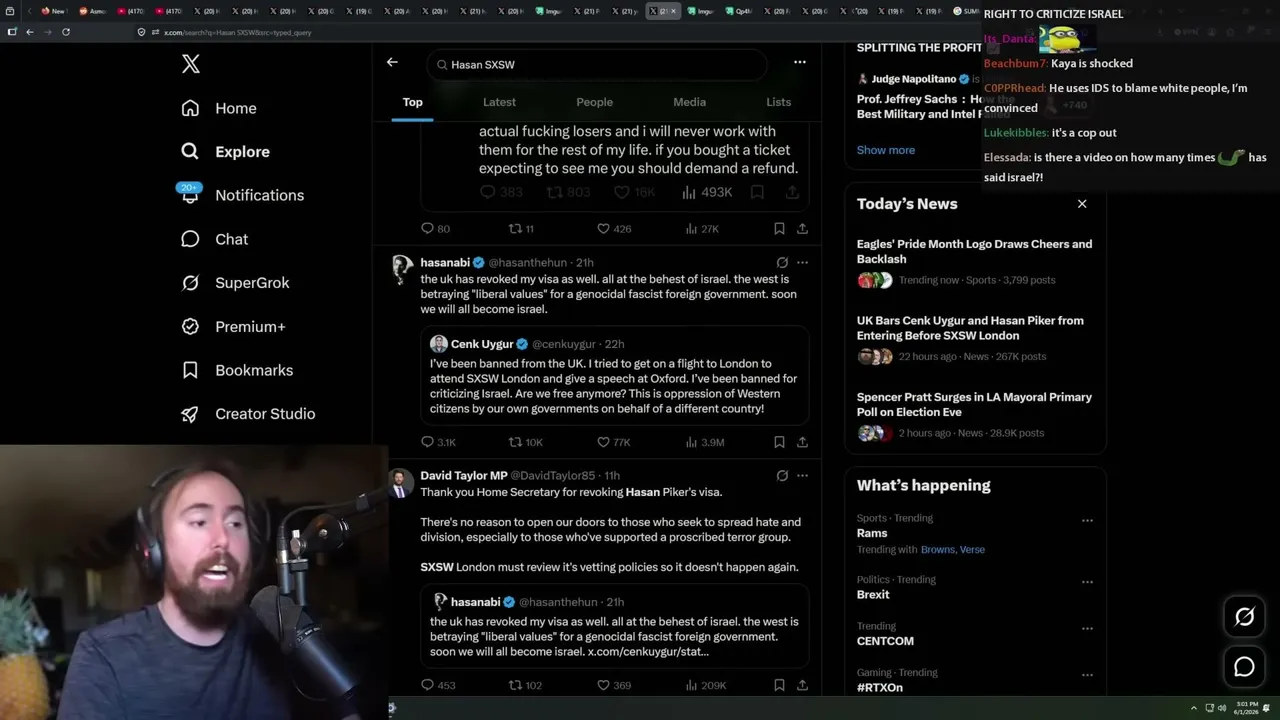
Task: Click in the 'Hasan SXSW' search field
Action: tap(597, 65)
